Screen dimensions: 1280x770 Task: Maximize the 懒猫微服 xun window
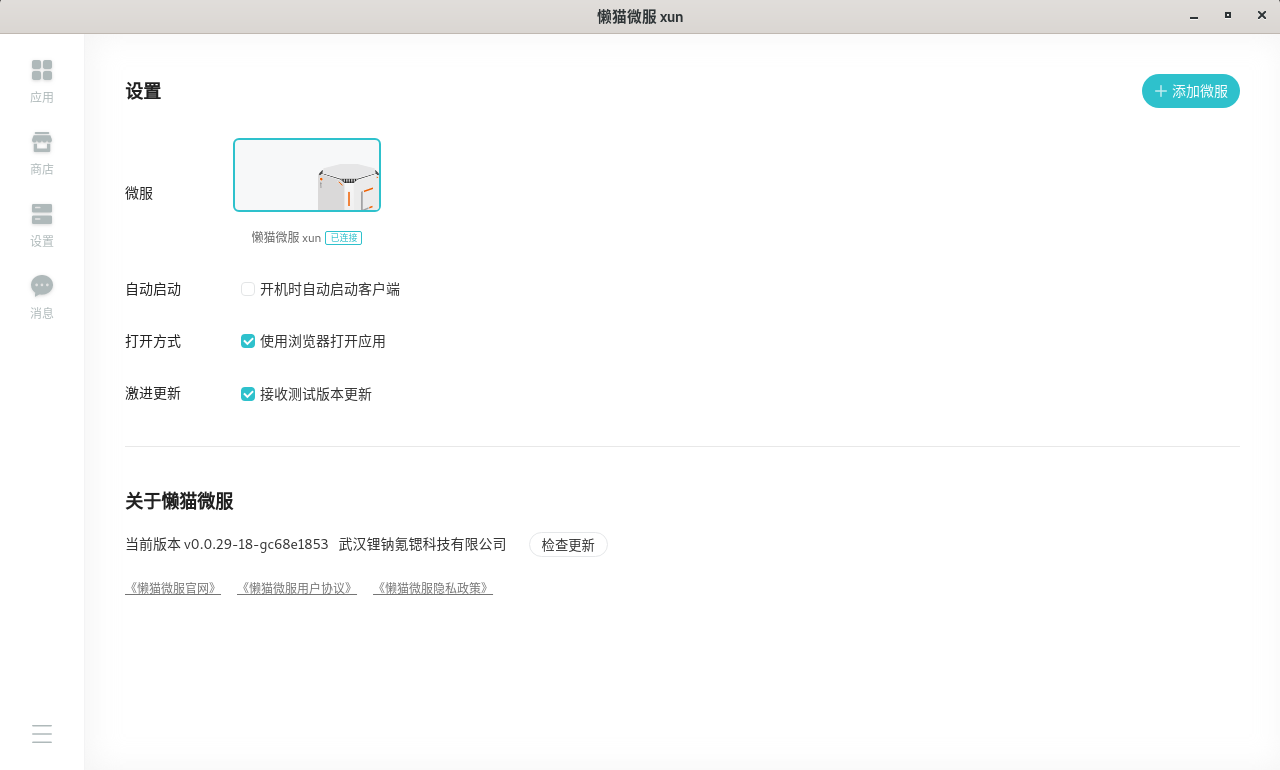coord(1228,16)
